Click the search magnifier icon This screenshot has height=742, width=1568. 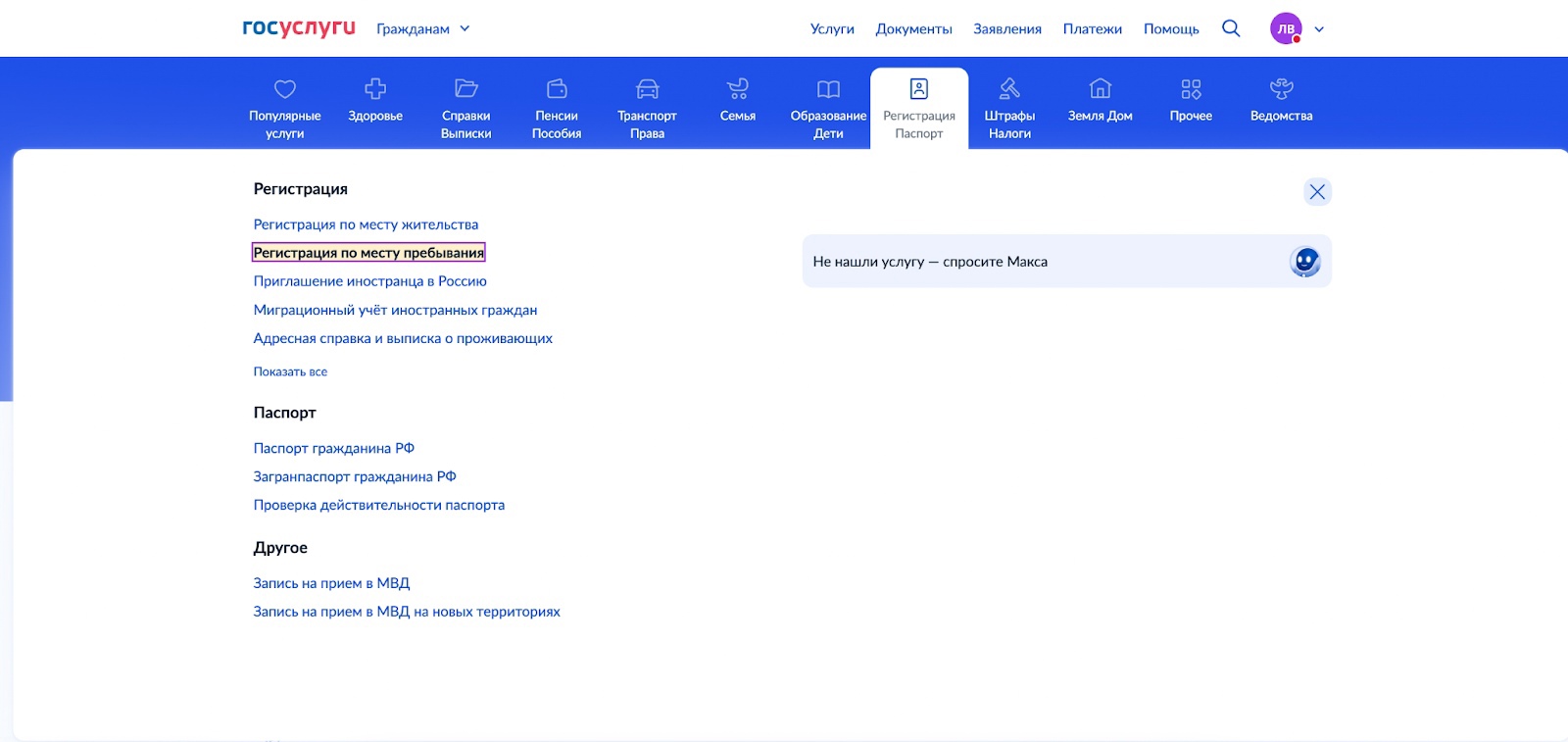click(x=1231, y=28)
